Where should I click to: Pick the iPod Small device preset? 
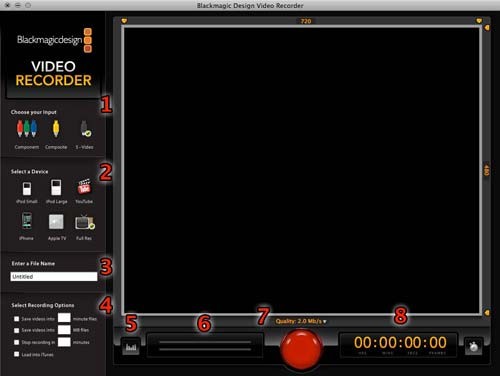click(x=27, y=188)
